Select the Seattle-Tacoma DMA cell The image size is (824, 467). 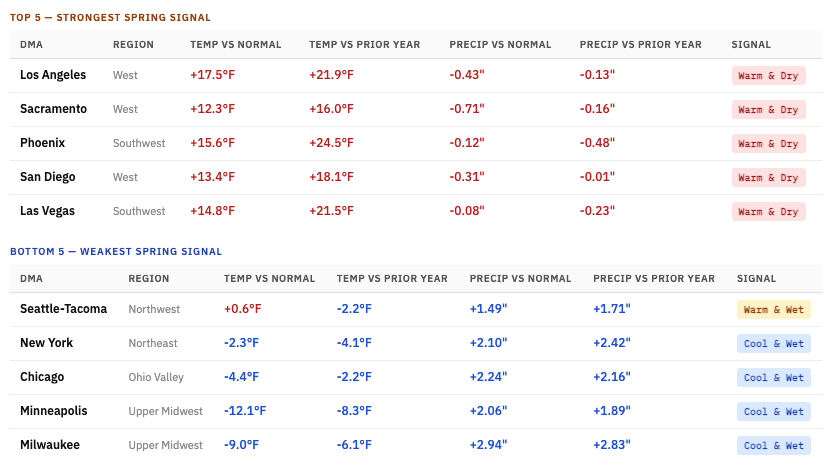(64, 309)
